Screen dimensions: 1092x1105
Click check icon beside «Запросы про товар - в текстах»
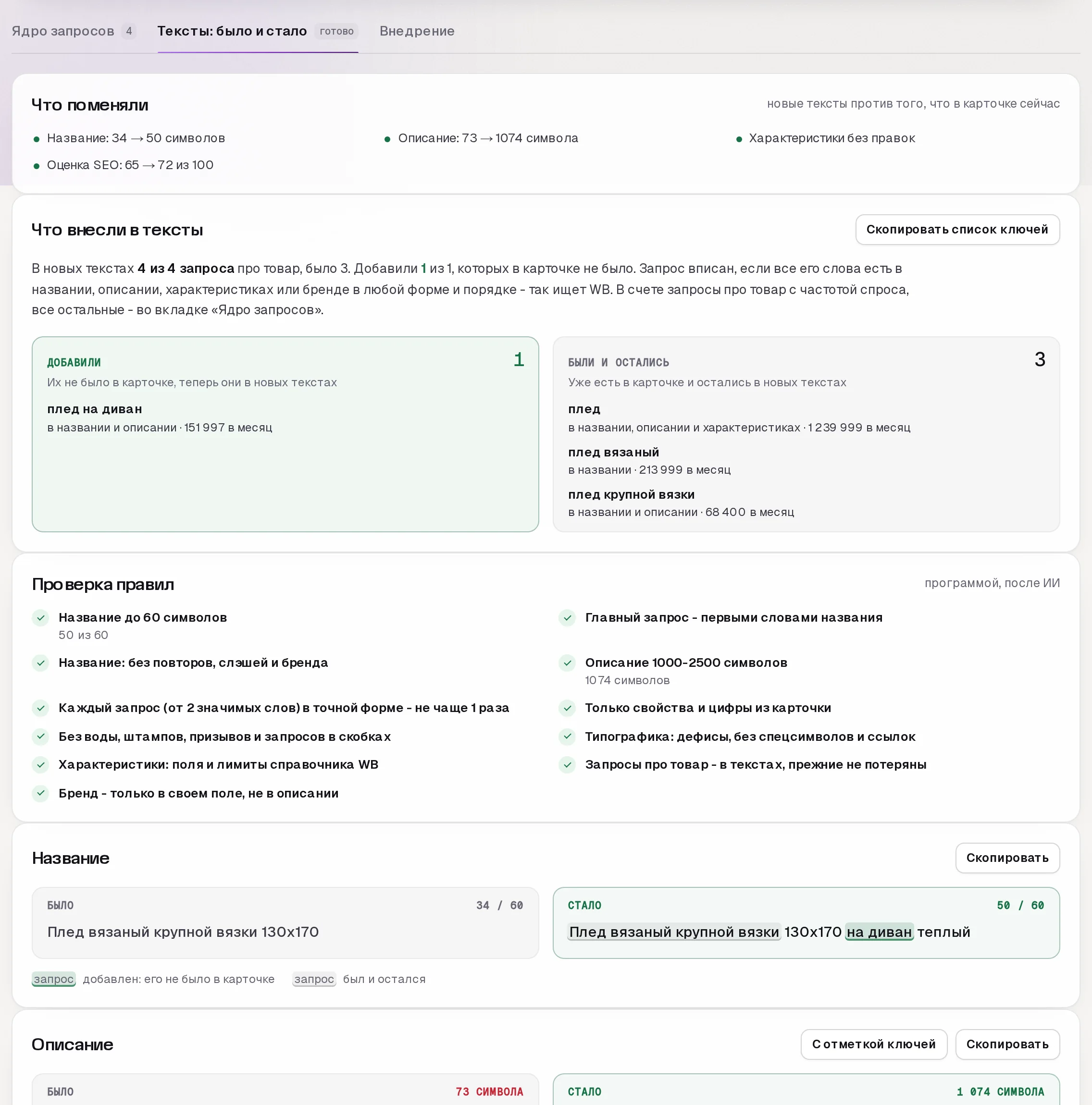567,765
